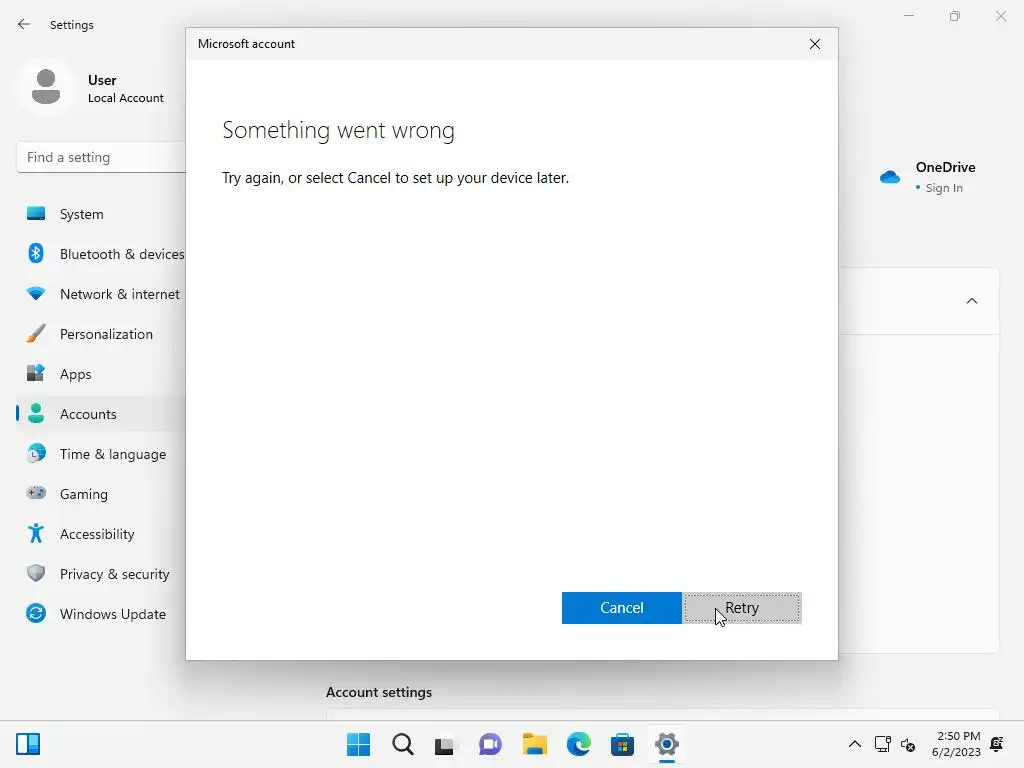Open the Apps settings icon
Image resolution: width=1024 pixels, height=768 pixels.
pos(36,374)
